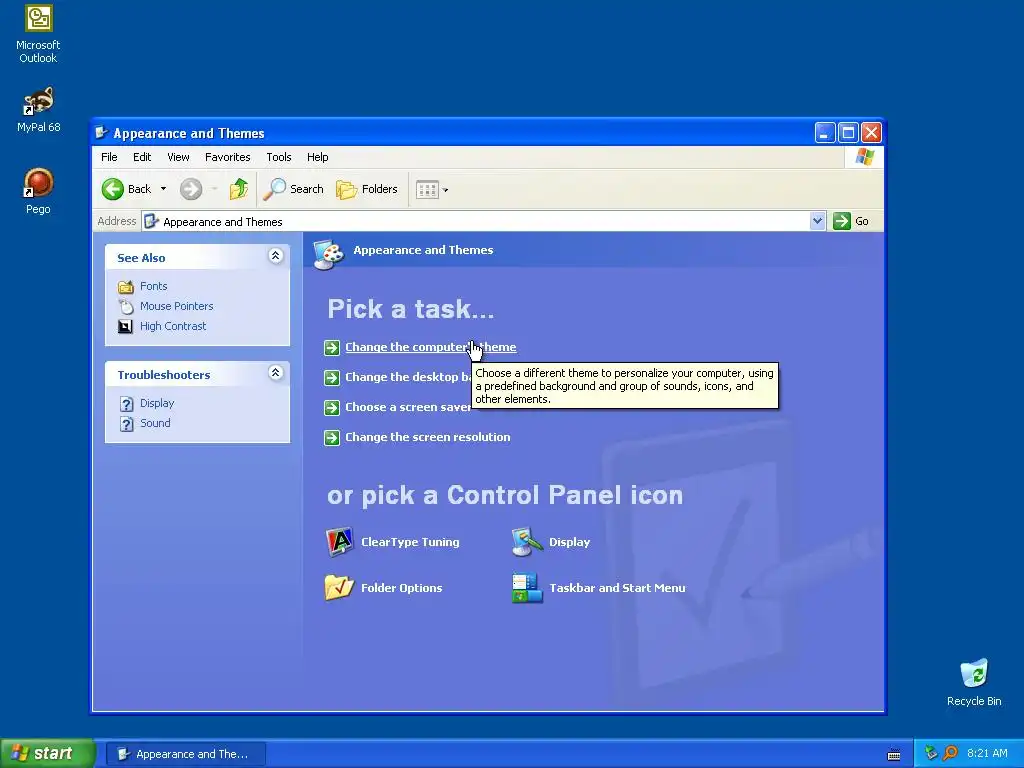The height and width of the screenshot is (768, 1024).
Task: Click arrow icon beside Choose a screen saver
Action: point(332,408)
